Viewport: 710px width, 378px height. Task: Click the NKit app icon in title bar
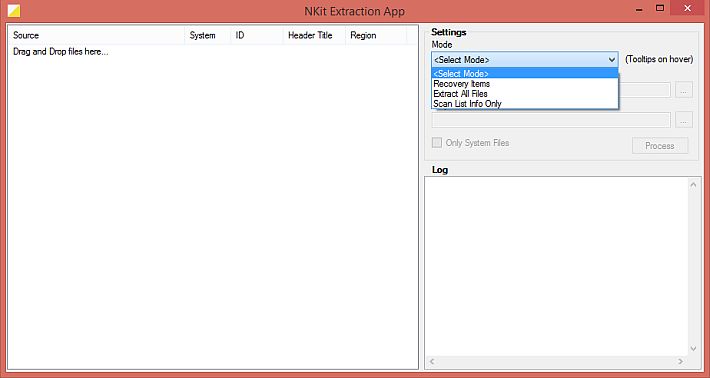click(14, 10)
